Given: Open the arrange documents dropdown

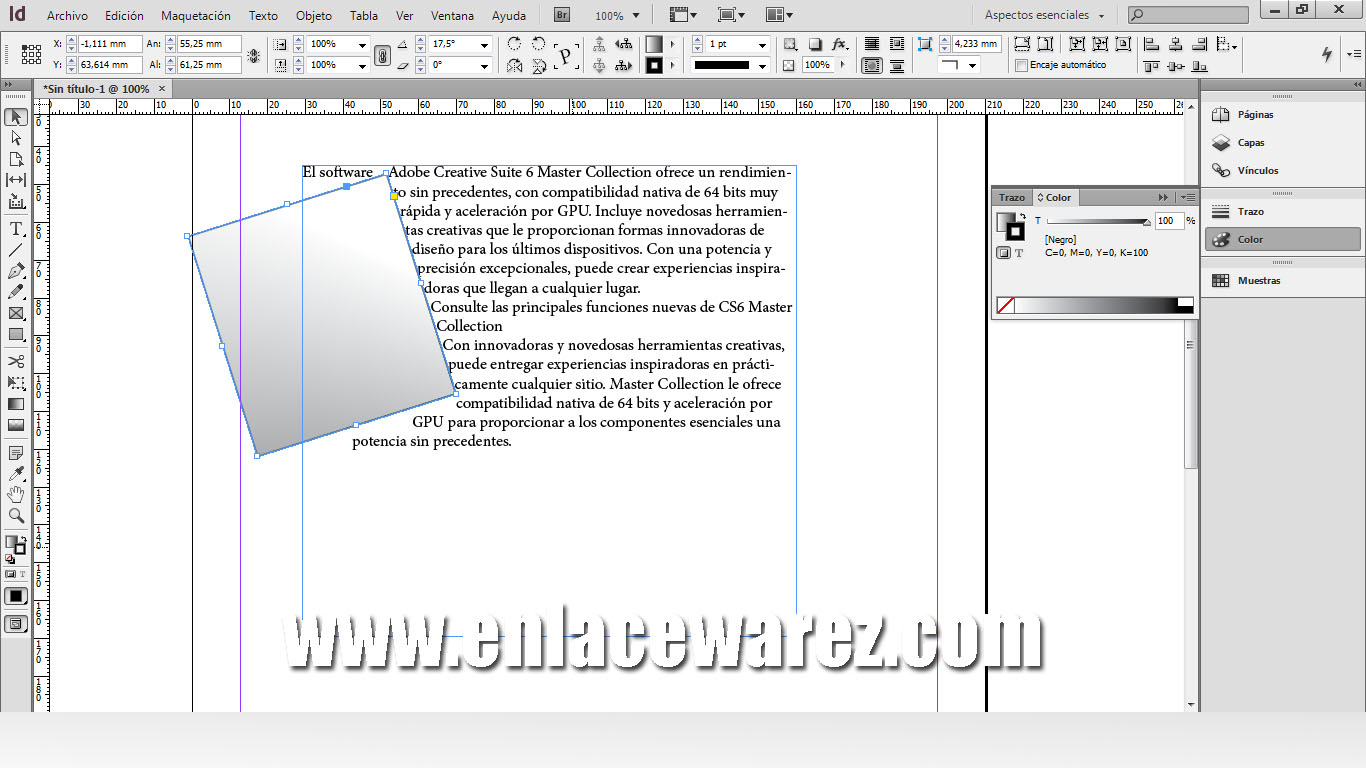Looking at the screenshot, I should (x=779, y=15).
